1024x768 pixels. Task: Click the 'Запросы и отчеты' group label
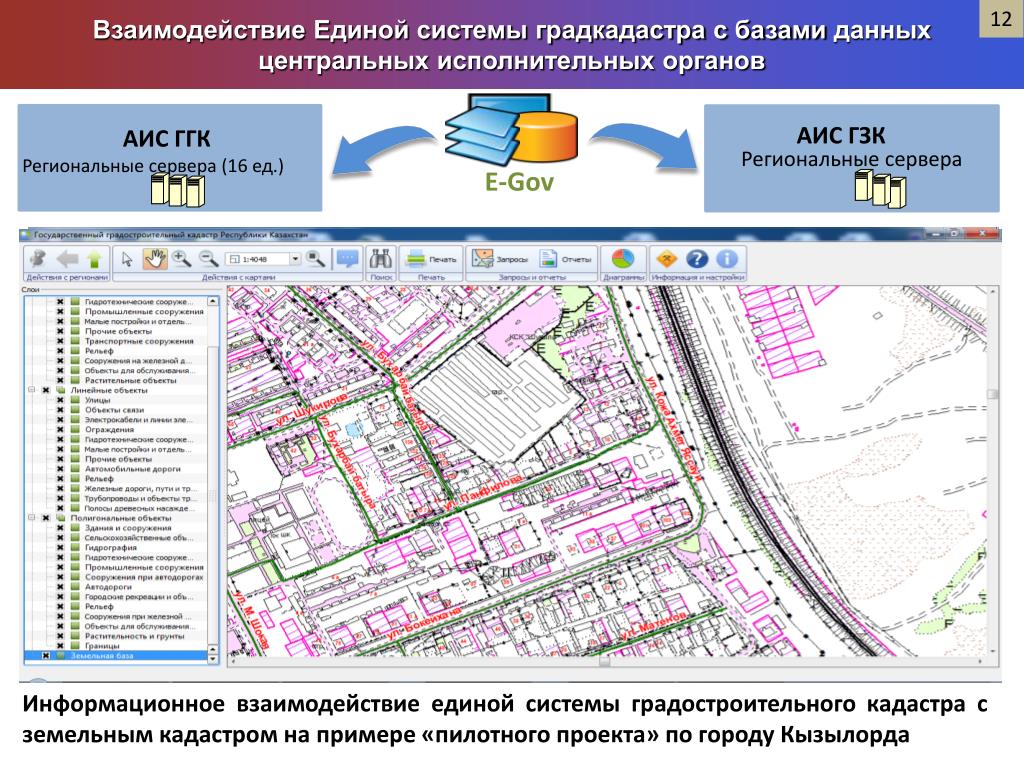pos(532,277)
